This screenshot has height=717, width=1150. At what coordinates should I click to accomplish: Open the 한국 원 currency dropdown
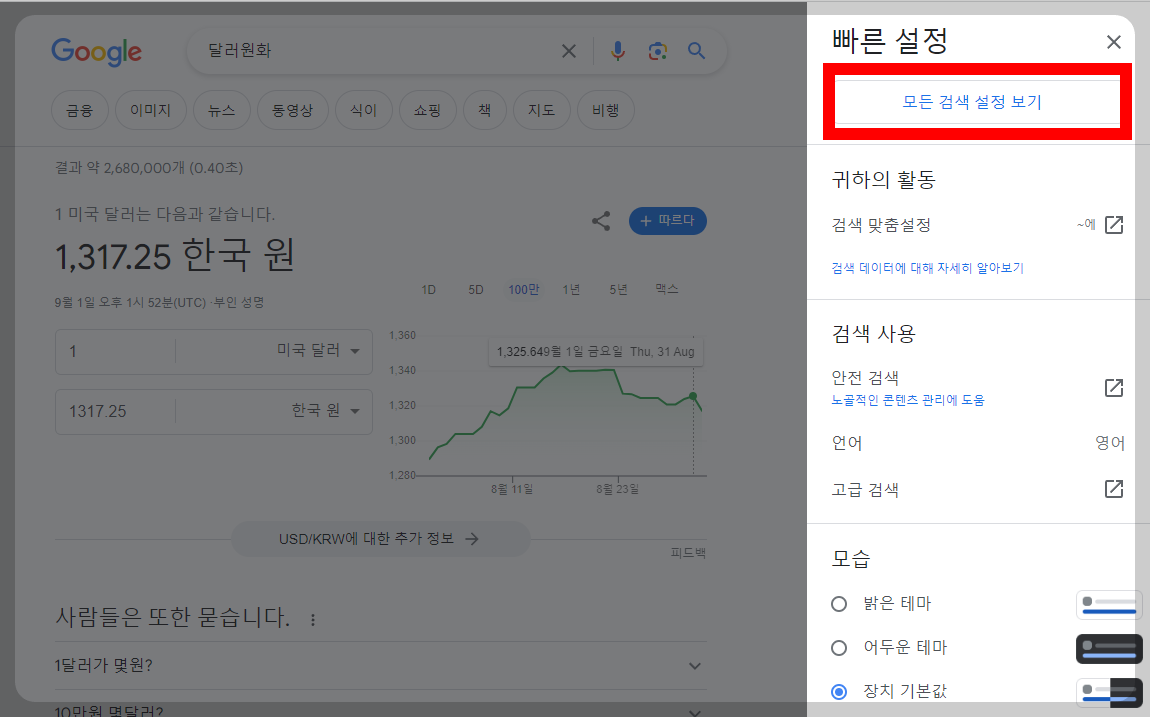tap(355, 411)
